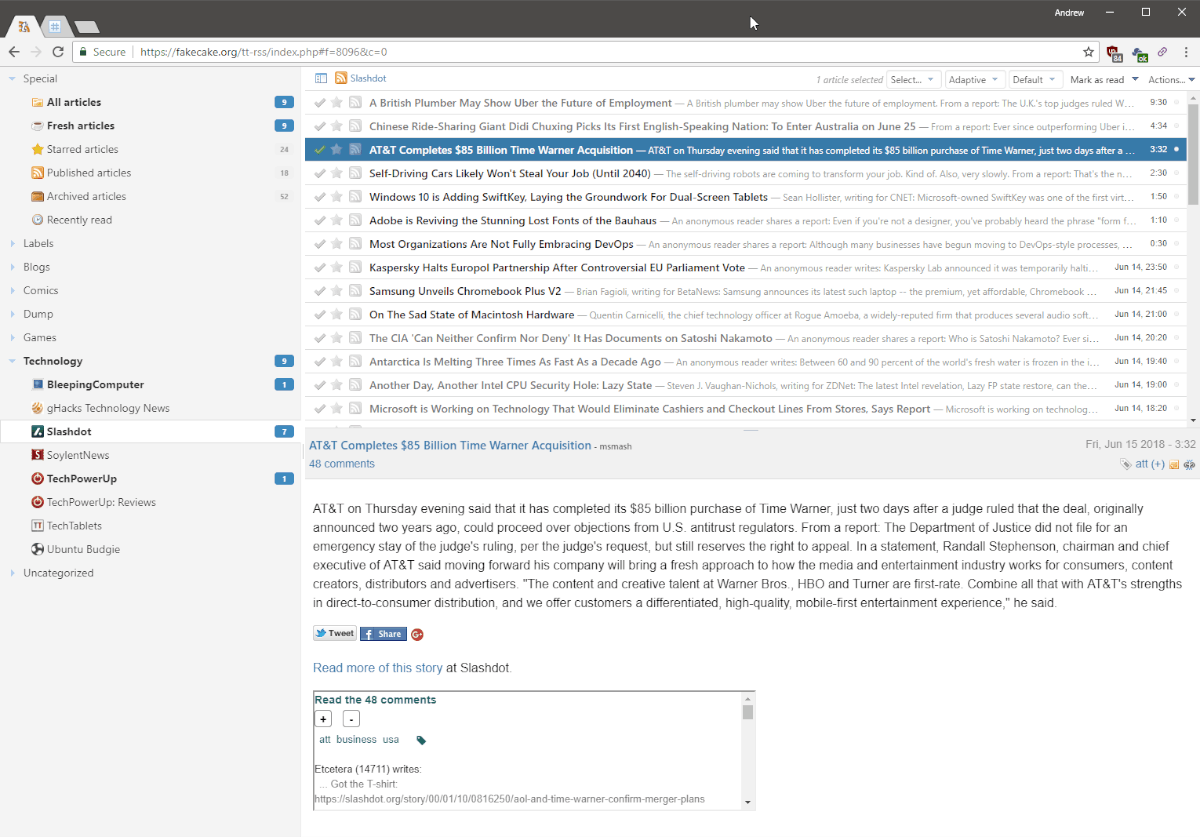Open Starred articles in the sidebar
This screenshot has width=1200, height=837.
click(x=82, y=149)
